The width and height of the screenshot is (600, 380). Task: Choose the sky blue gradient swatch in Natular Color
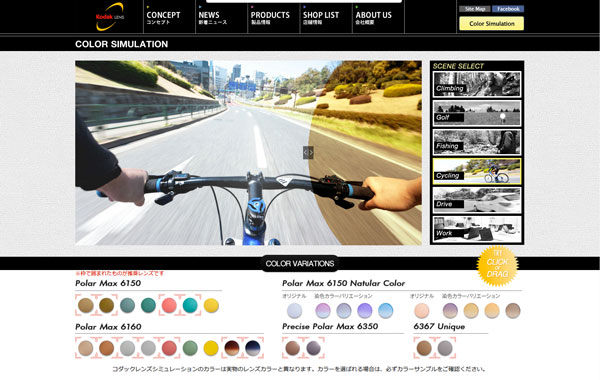[x=386, y=310]
